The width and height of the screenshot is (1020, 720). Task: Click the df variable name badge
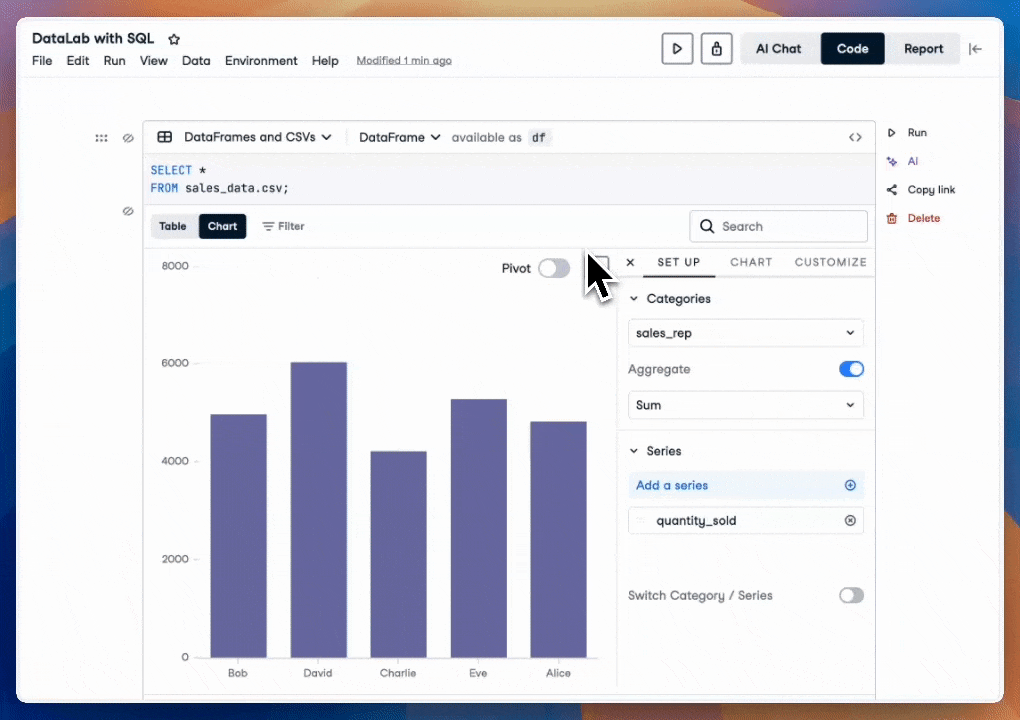point(539,137)
